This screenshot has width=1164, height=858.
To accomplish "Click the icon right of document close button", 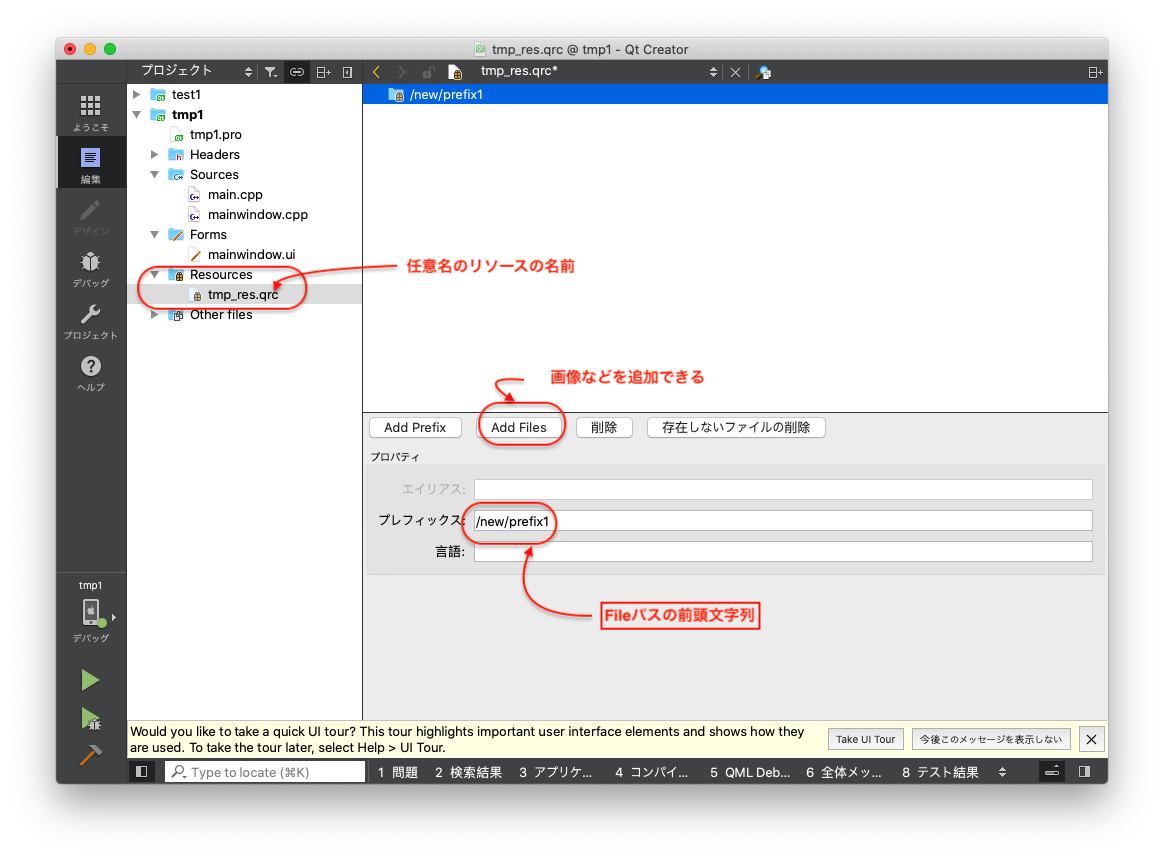I will pyautogui.click(x=764, y=72).
